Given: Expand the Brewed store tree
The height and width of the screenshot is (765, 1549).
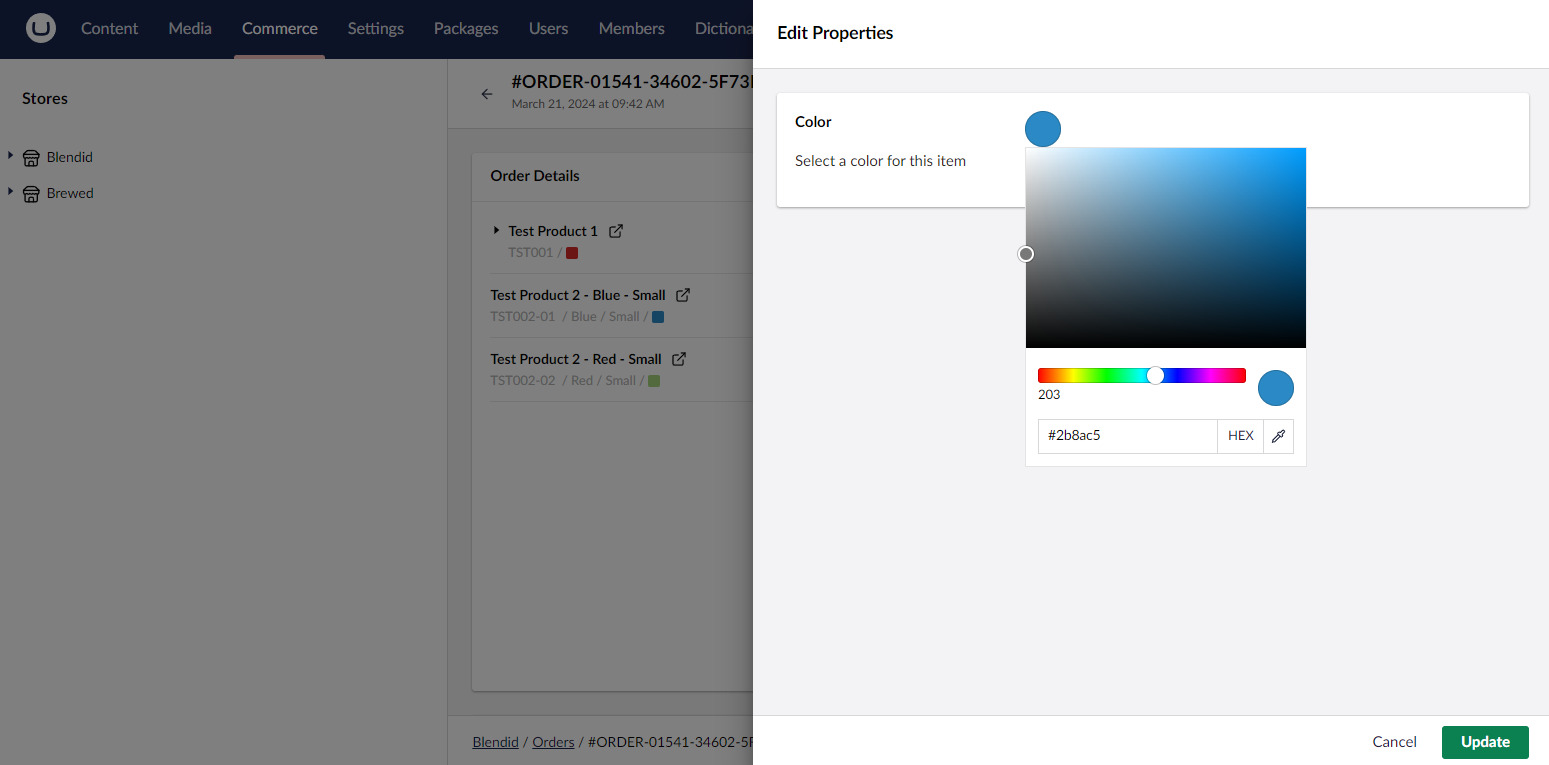Looking at the screenshot, I should (x=10, y=193).
